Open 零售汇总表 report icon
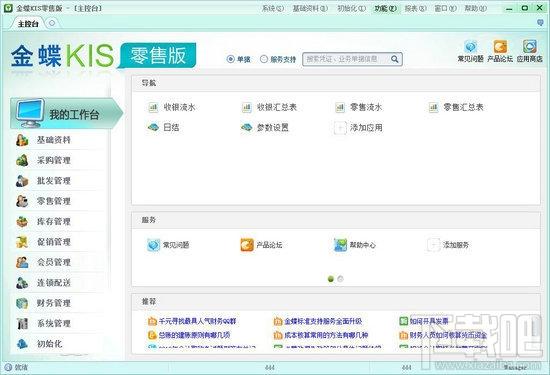The height and width of the screenshot is (375, 550). [x=434, y=107]
